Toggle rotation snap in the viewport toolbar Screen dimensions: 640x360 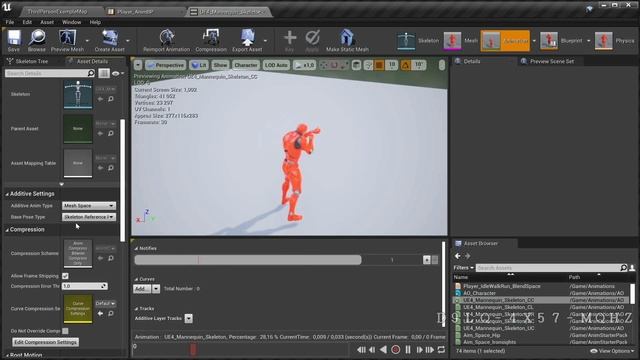coord(405,65)
